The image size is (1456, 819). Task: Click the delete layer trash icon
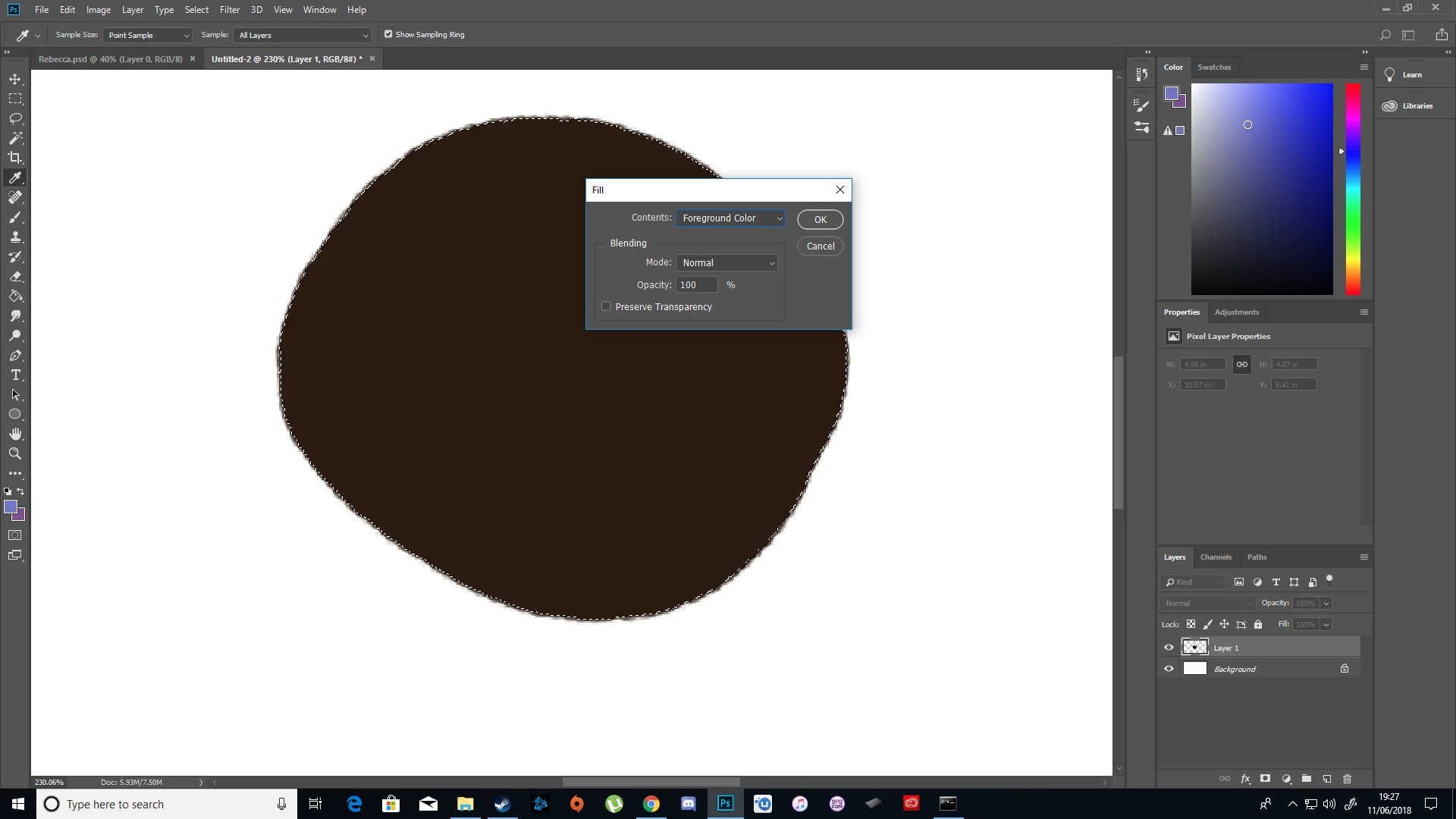(x=1348, y=779)
